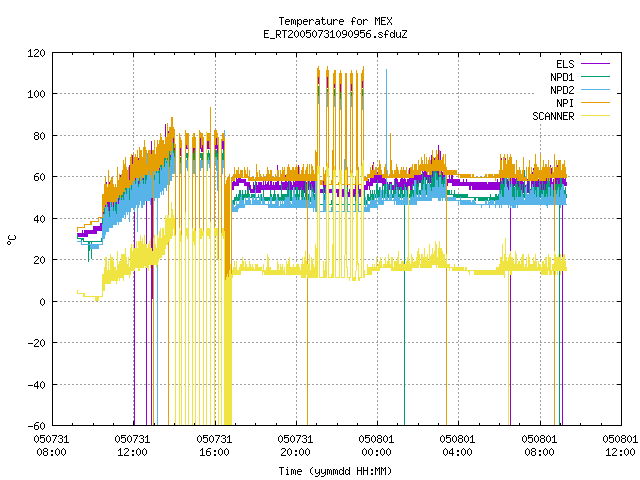Click the blue NPD2 legend line sample
The image size is (640, 480).
click(595, 90)
